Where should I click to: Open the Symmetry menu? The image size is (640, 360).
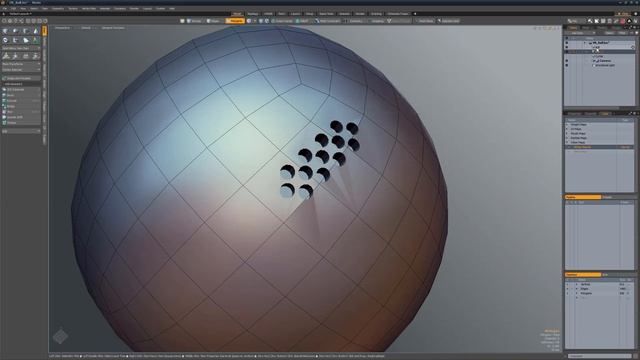pyautogui.click(x=353, y=21)
